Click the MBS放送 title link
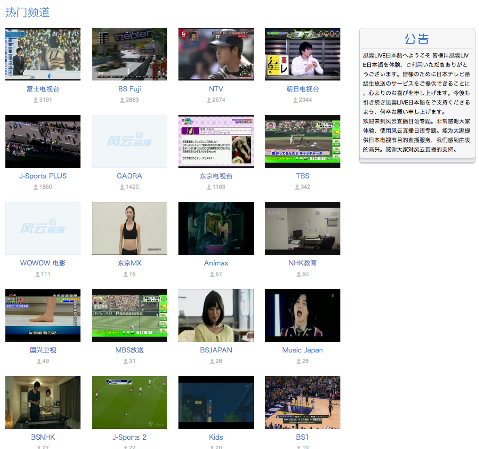479x449 pixels. click(129, 350)
